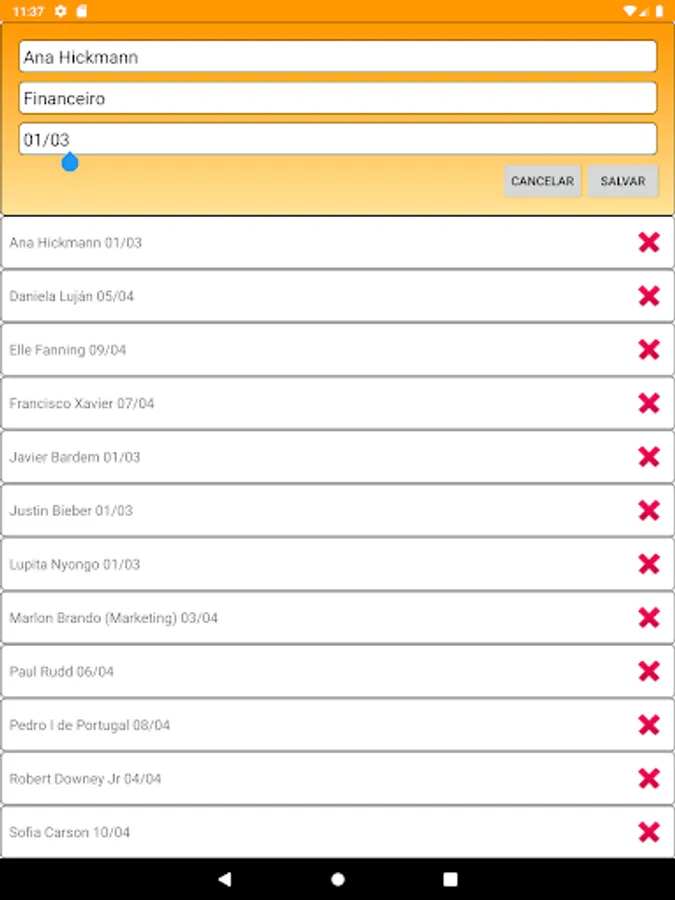The height and width of the screenshot is (900, 675).
Task: Remove the Sofia Carson entry
Action: click(x=649, y=832)
